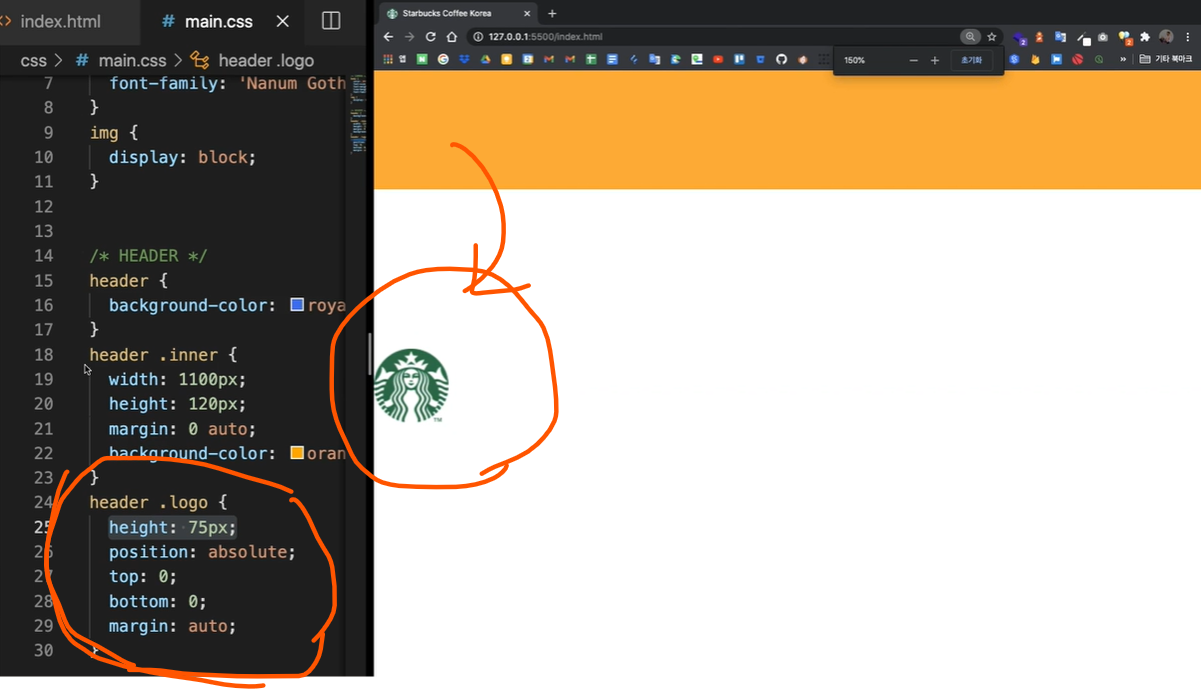Open the Google Sheets bookmark icon
The image size is (1201, 690).
click(x=591, y=59)
